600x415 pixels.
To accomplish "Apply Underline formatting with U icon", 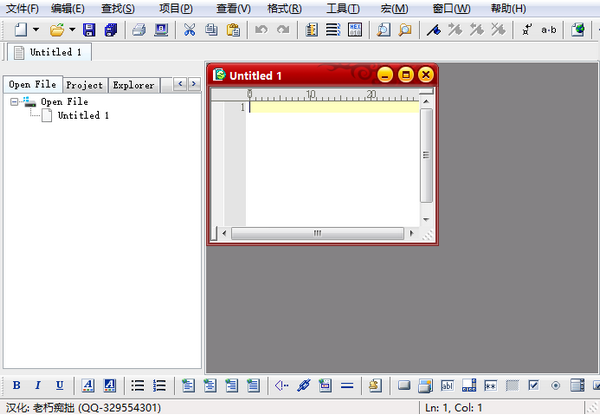I will coord(60,385).
